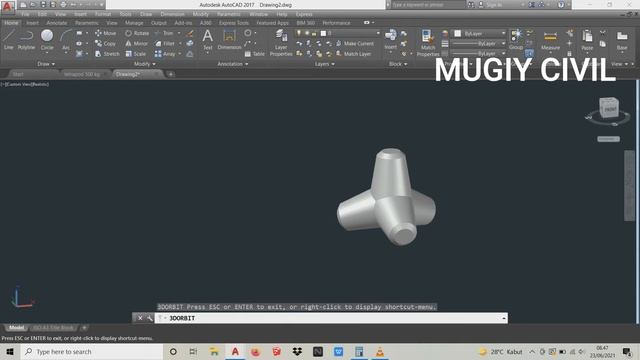
Task: Switch to the Drawing2 file tab
Action: tap(128, 74)
